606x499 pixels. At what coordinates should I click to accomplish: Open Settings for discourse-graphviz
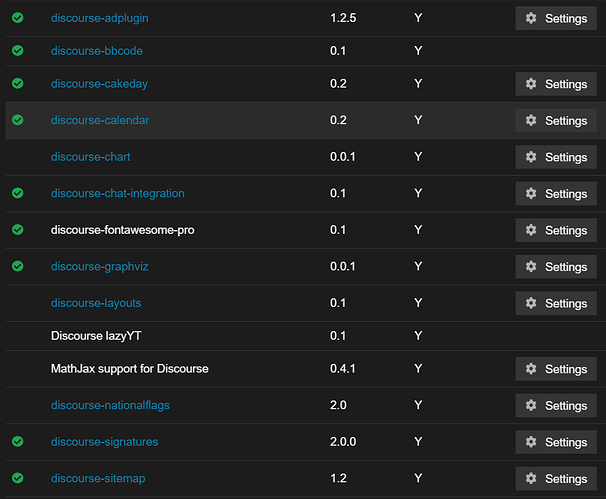[556, 267]
